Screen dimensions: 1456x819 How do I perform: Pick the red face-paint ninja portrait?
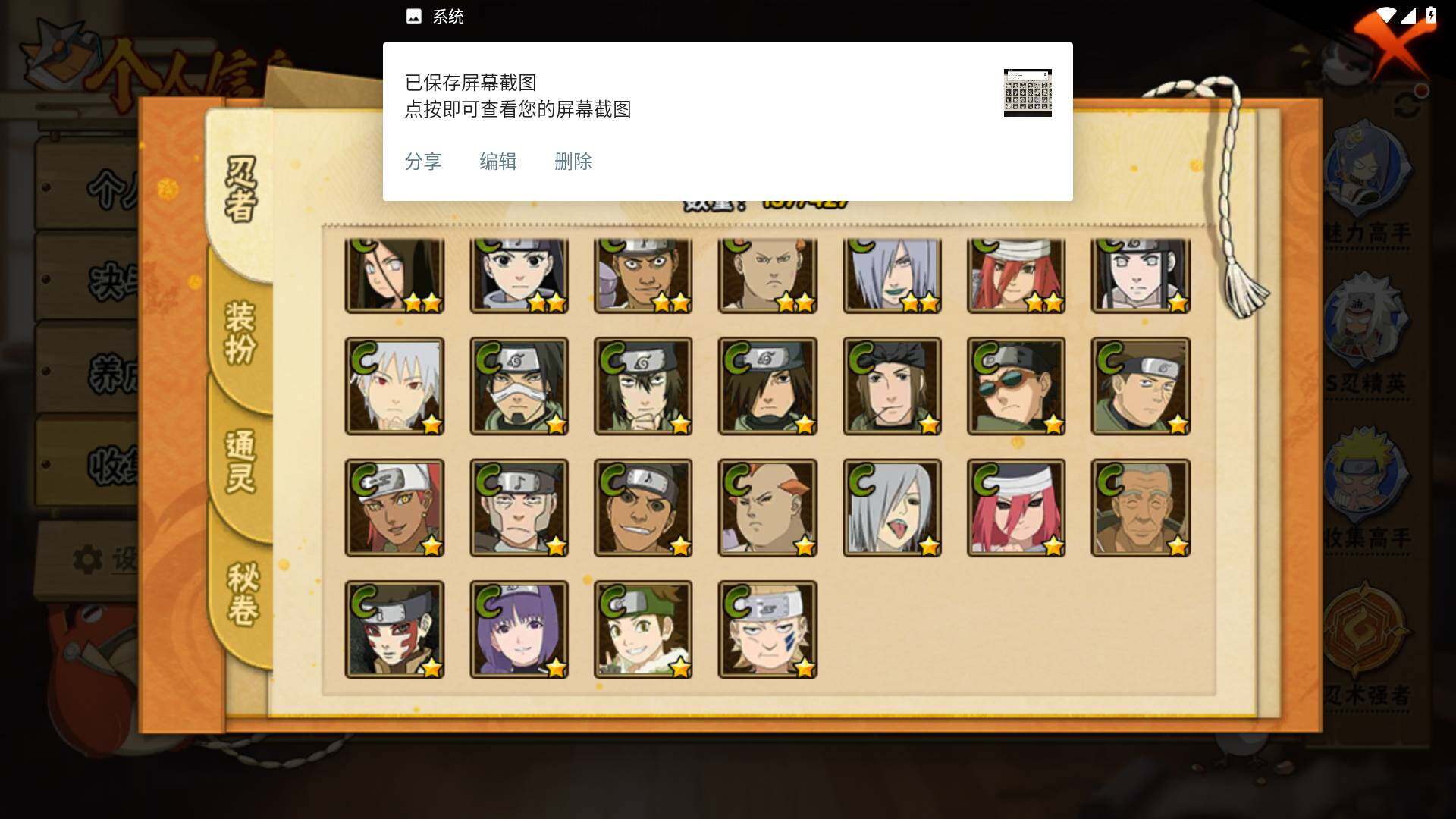pos(394,629)
